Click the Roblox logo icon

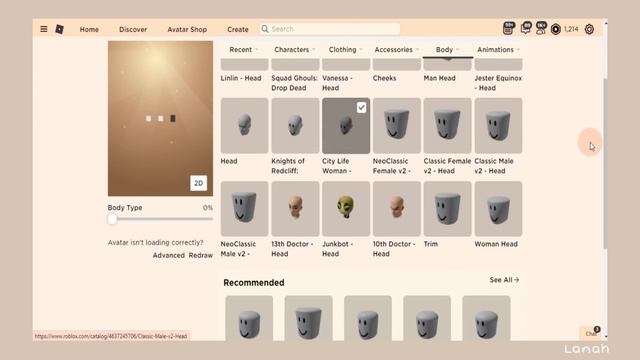(60, 29)
